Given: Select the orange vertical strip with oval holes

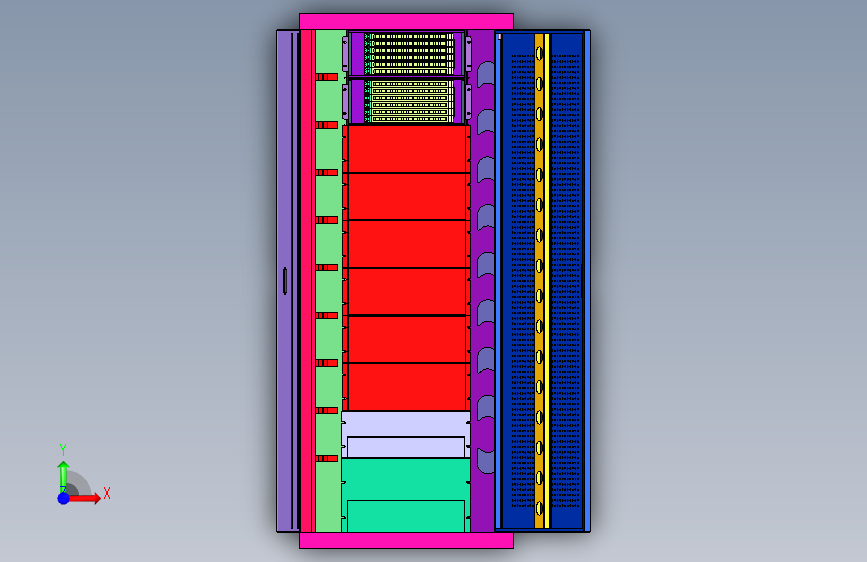Looking at the screenshot, I should coord(539,281).
